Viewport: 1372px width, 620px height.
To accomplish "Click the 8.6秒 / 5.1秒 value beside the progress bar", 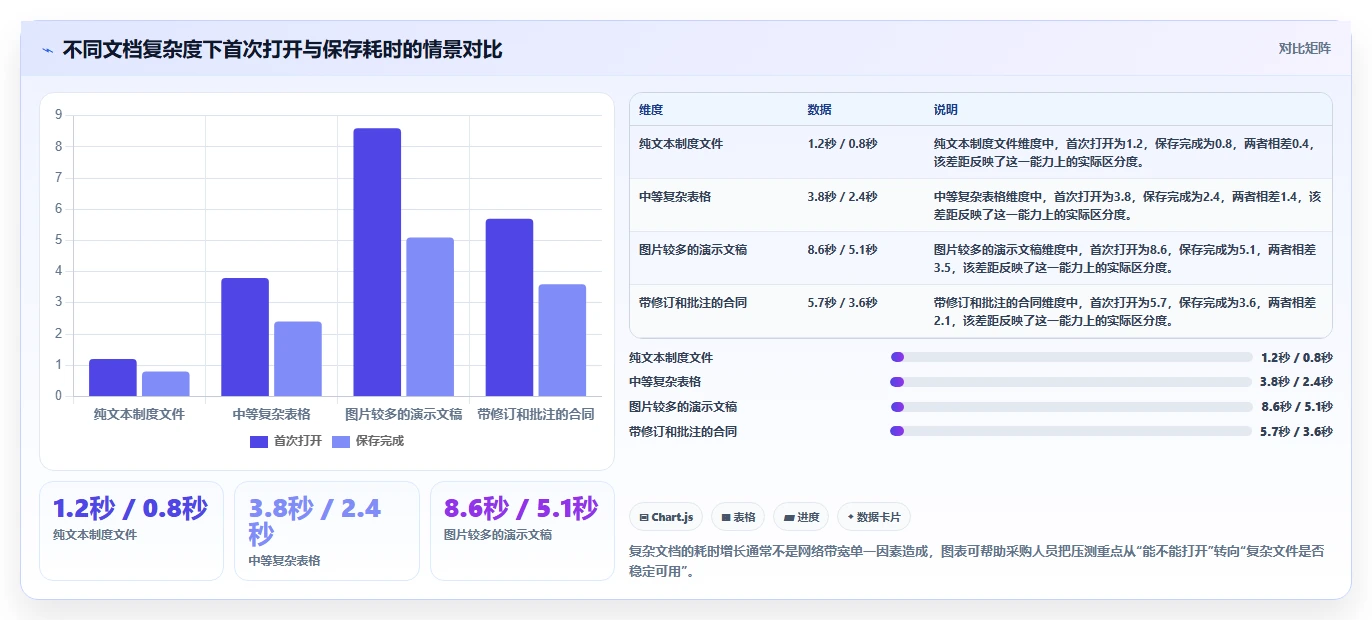I will tap(1296, 407).
